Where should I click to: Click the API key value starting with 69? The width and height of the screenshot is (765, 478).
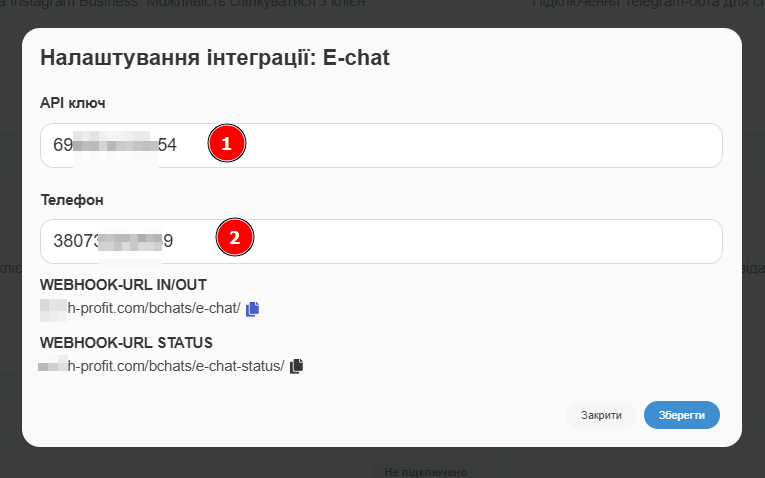click(114, 145)
